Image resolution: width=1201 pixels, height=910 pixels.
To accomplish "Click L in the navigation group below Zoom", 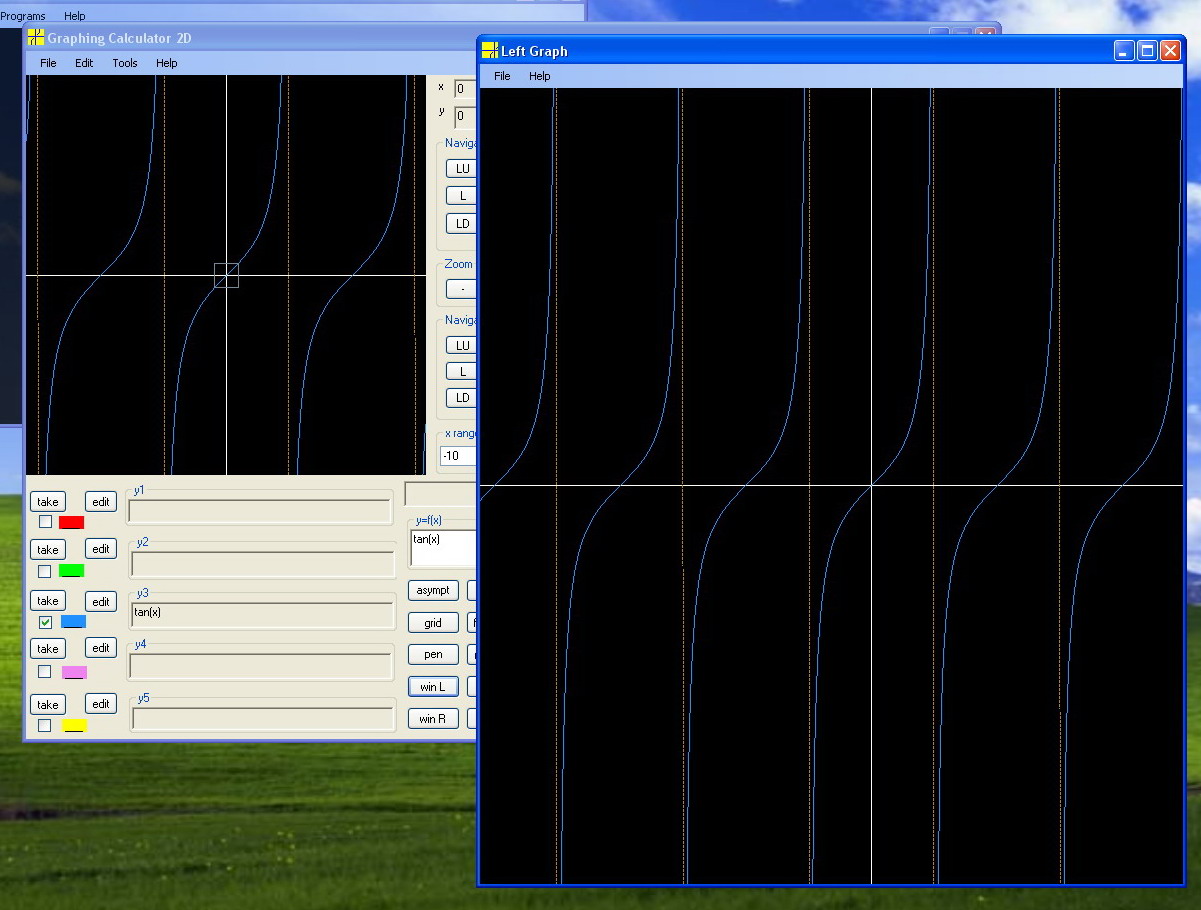I will [x=462, y=371].
